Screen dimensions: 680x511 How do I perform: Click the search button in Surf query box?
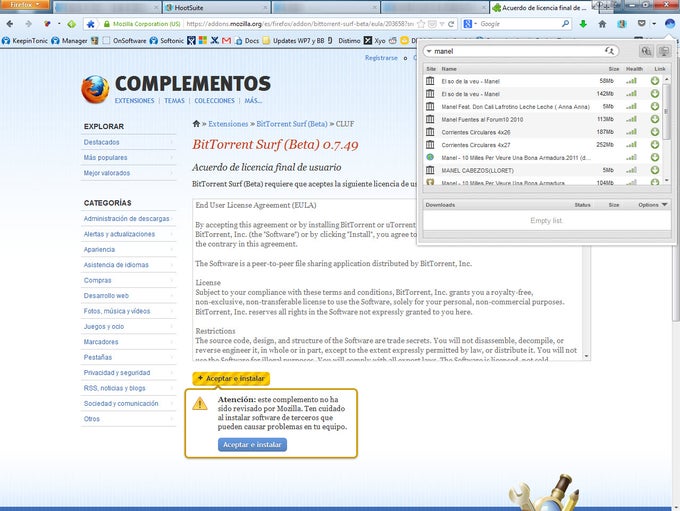point(610,51)
